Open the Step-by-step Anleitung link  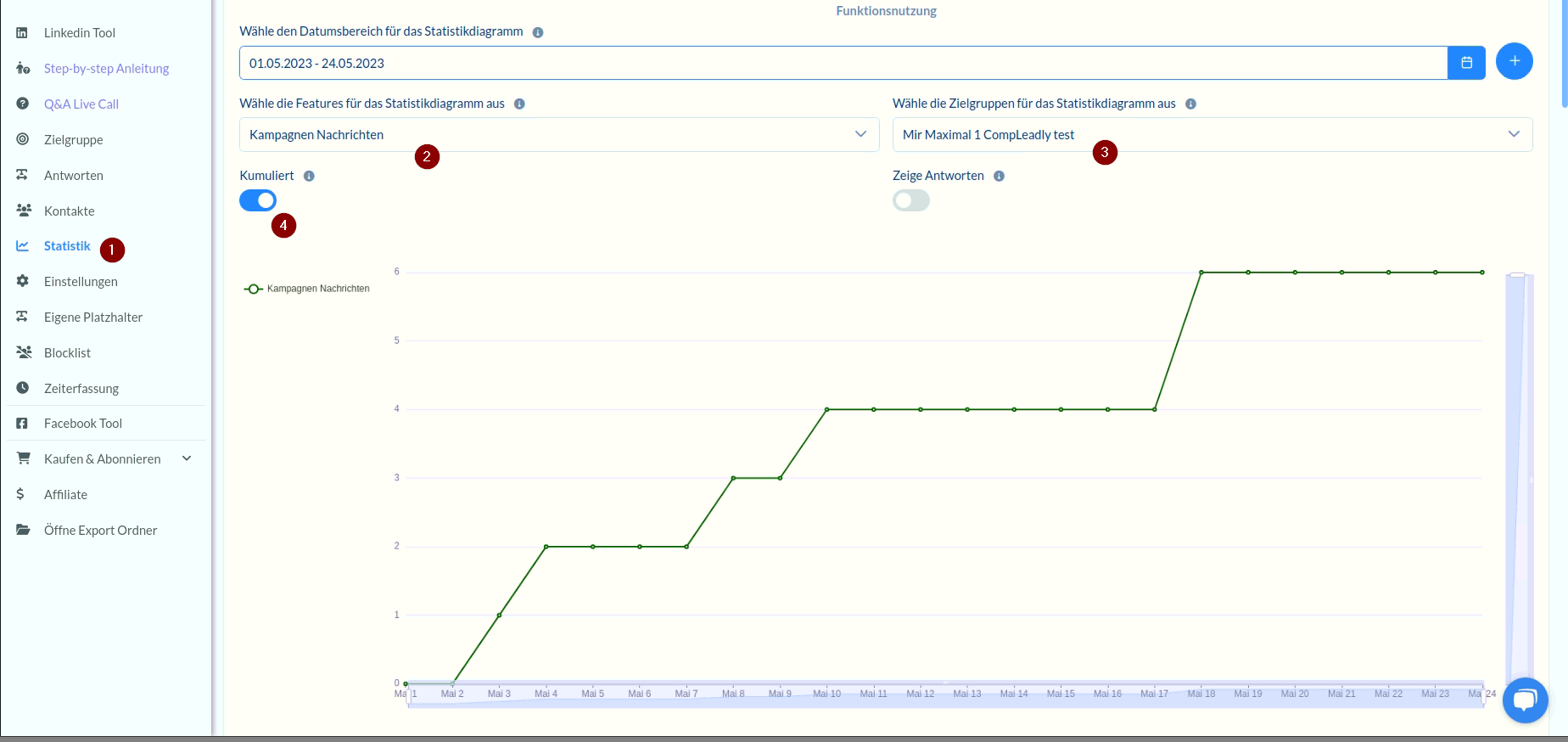[x=106, y=69]
